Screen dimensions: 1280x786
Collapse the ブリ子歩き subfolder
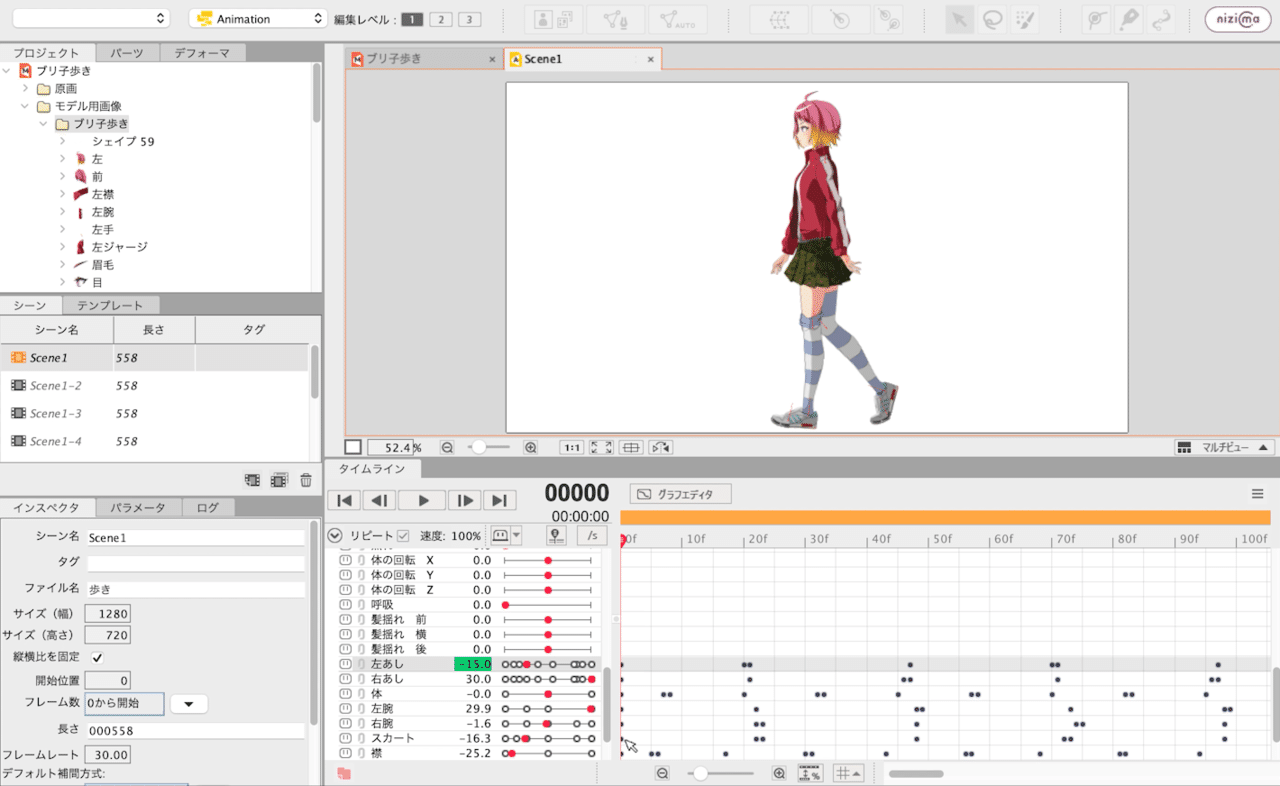44,124
